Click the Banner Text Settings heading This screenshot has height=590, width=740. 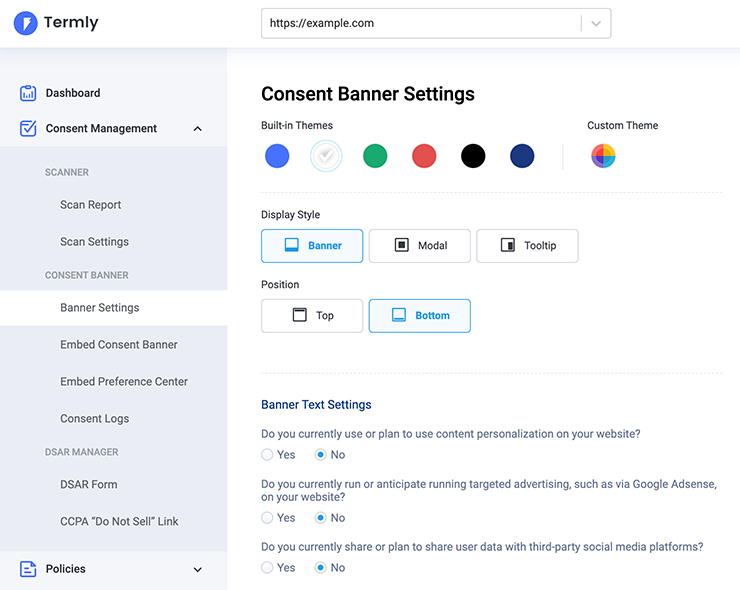click(316, 405)
